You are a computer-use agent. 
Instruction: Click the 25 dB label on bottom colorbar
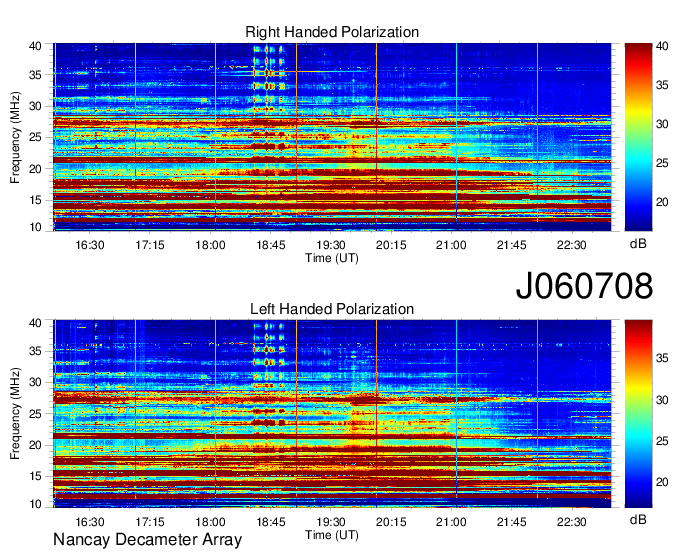click(662, 441)
